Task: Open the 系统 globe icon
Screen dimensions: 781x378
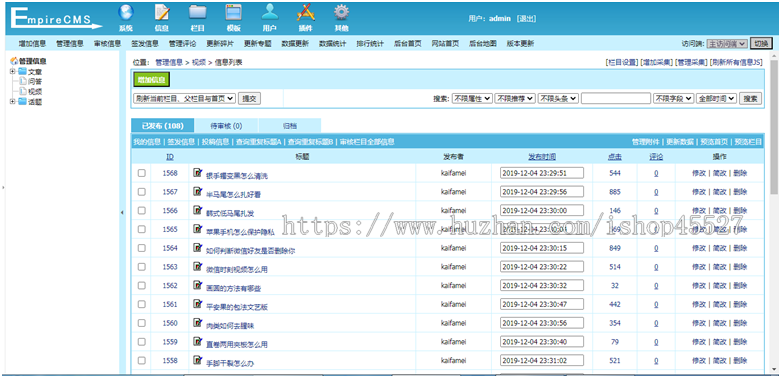Action: pyautogui.click(x=126, y=13)
